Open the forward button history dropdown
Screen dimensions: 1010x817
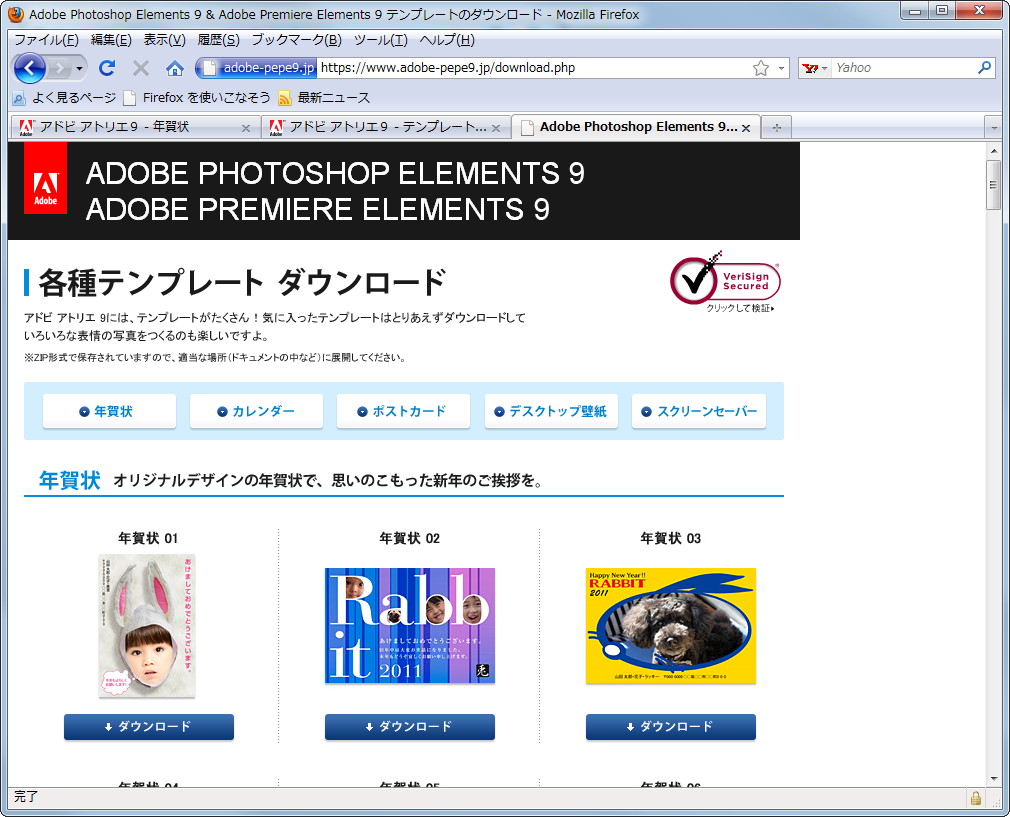coord(60,68)
